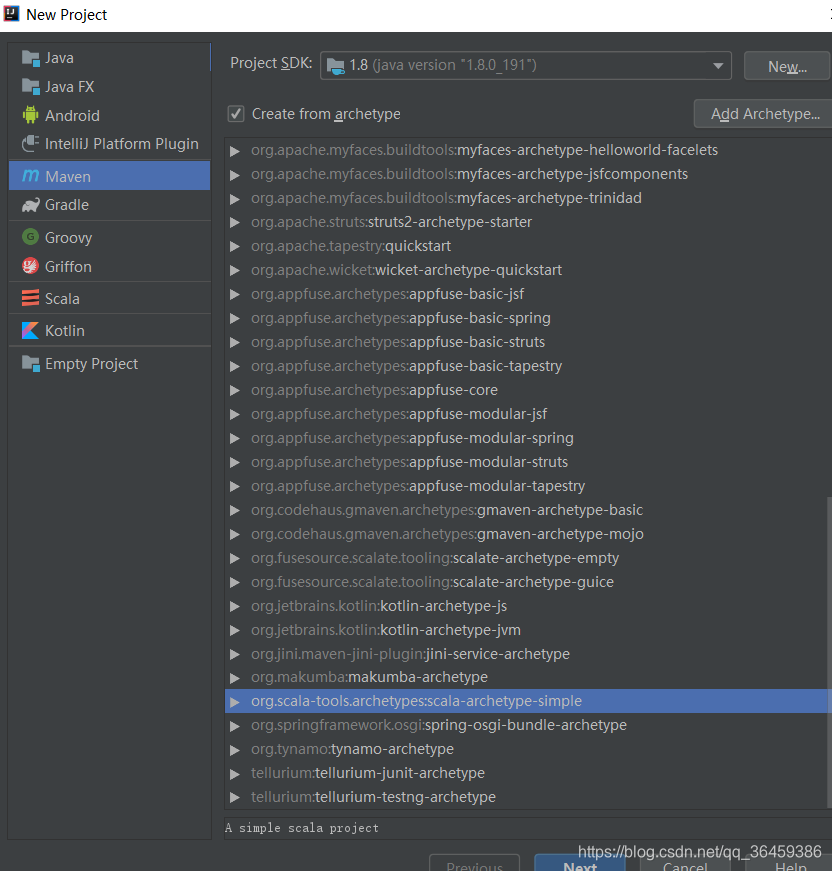832x871 pixels.
Task: Click the New... SDK button
Action: (x=786, y=66)
